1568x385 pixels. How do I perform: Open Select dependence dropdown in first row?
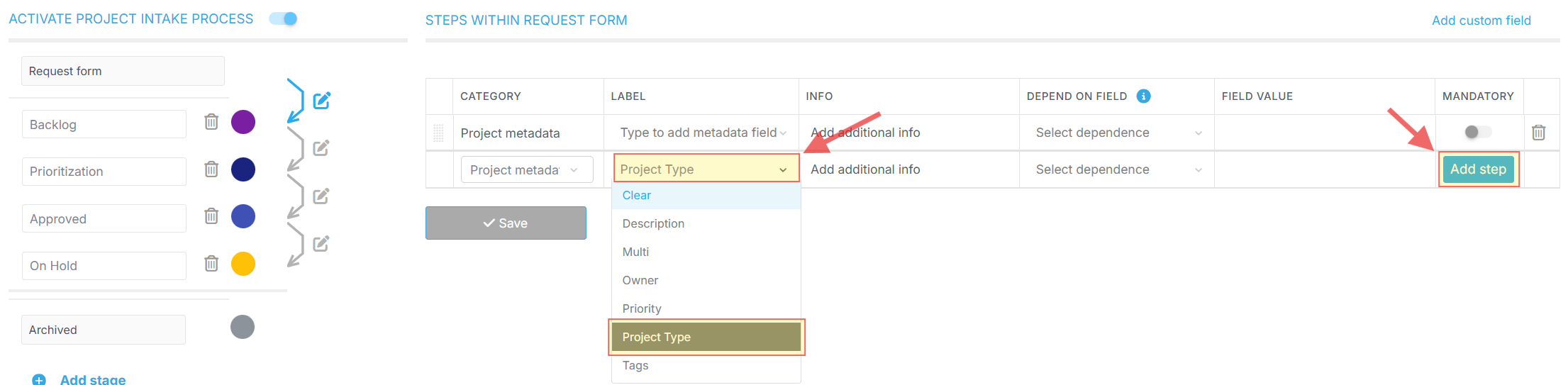[x=1117, y=133]
